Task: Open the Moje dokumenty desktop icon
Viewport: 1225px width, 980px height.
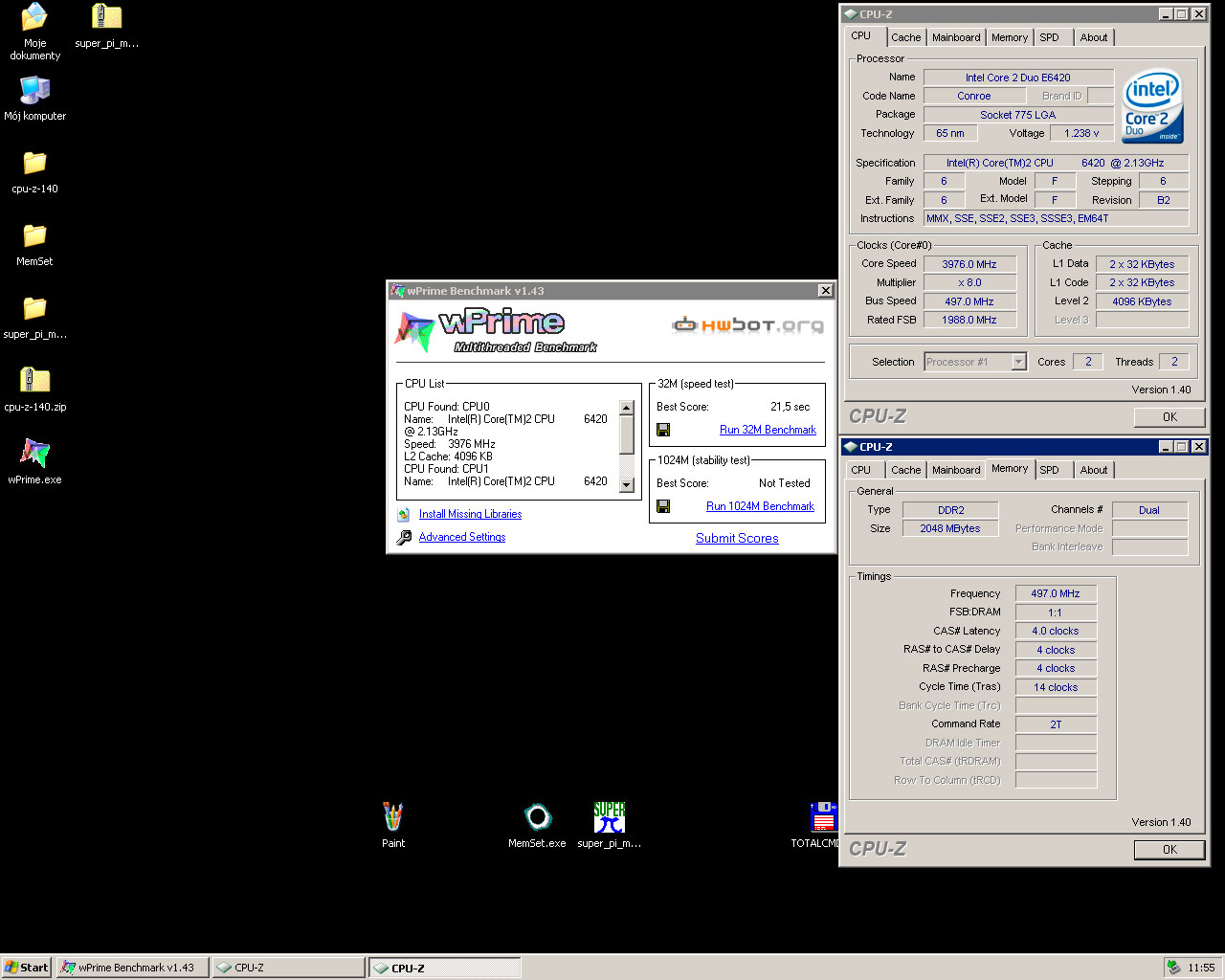Action: [x=34, y=17]
